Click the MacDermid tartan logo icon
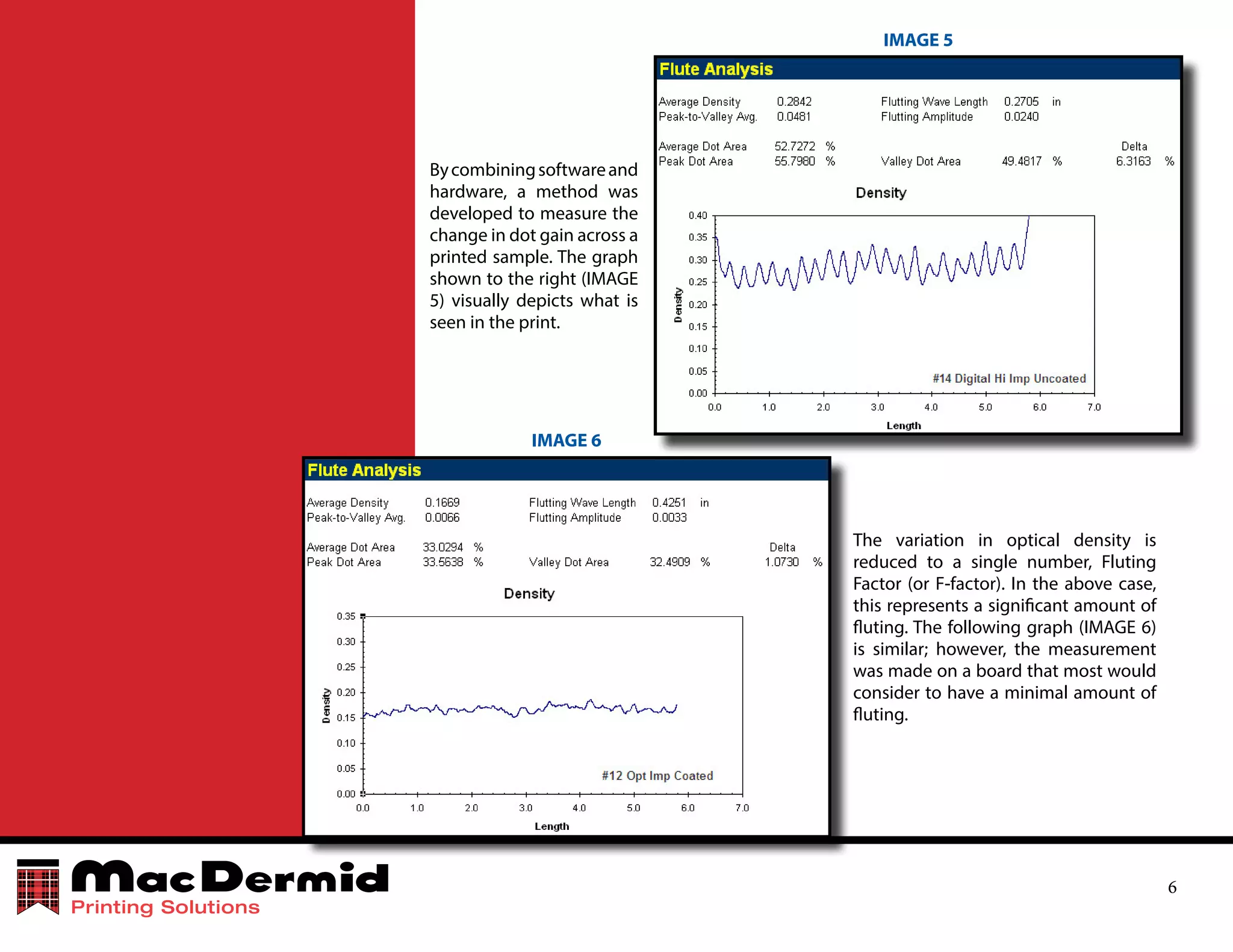Image resolution: width=1233 pixels, height=952 pixels. 38,886
